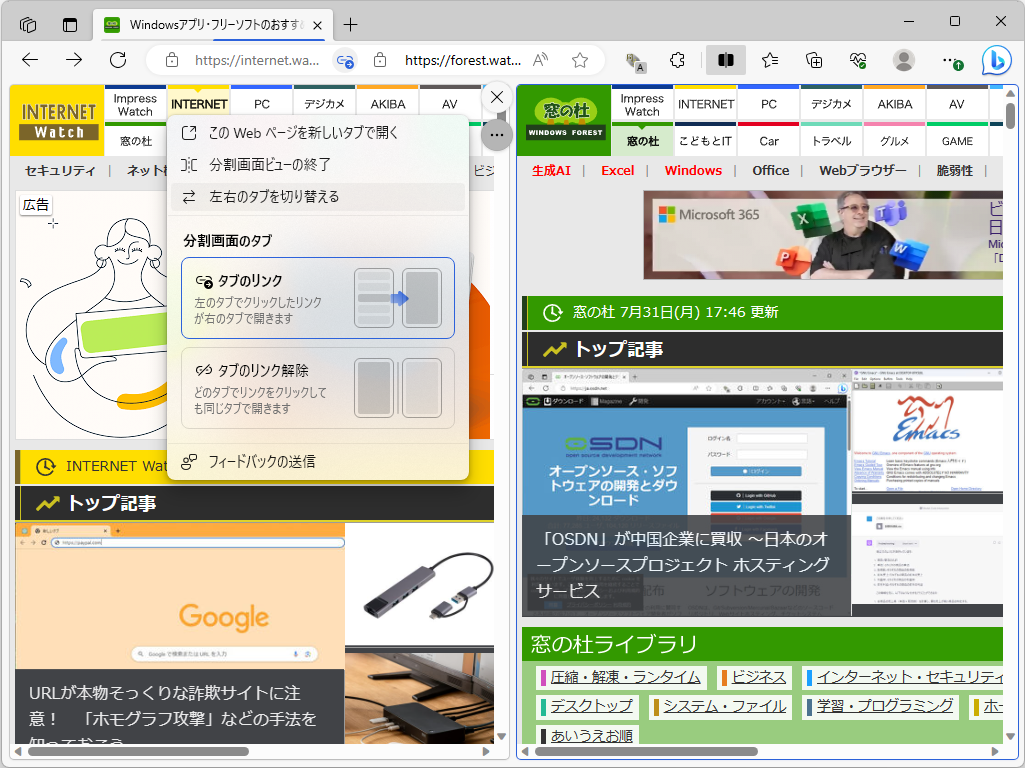Toggle the split screen view toolbar button
Image resolution: width=1025 pixels, height=768 pixels.
tap(725, 61)
